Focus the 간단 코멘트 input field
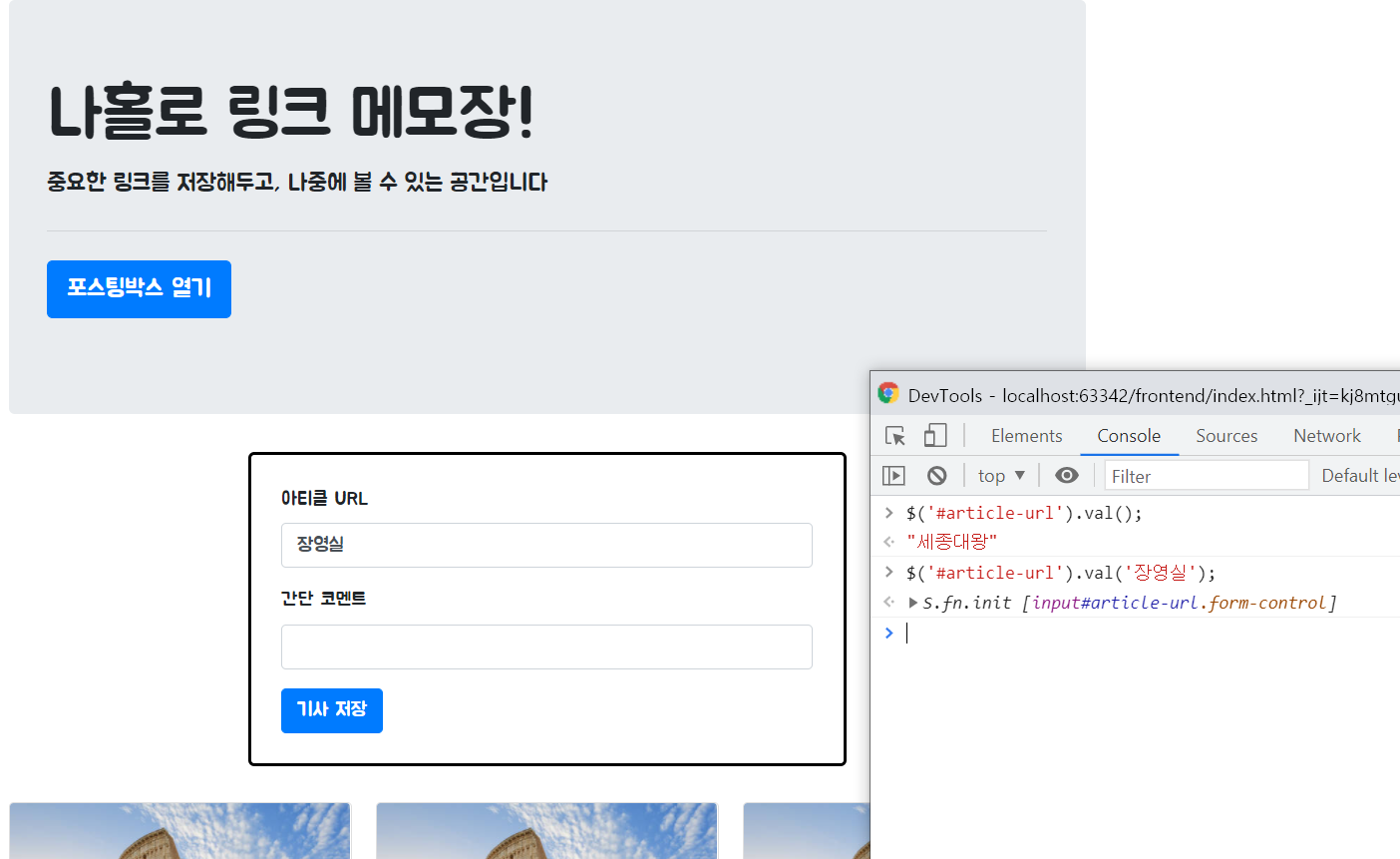1400x859 pixels. pos(546,646)
